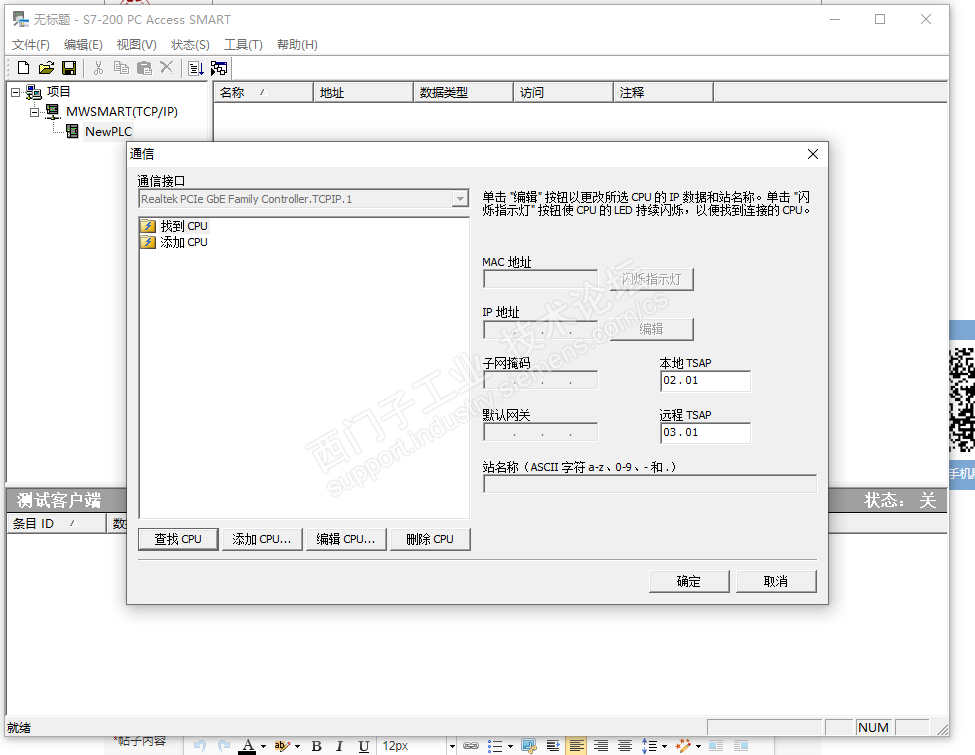Click the 数据类型 column header
This screenshot has height=755, width=975.
tap(463, 93)
